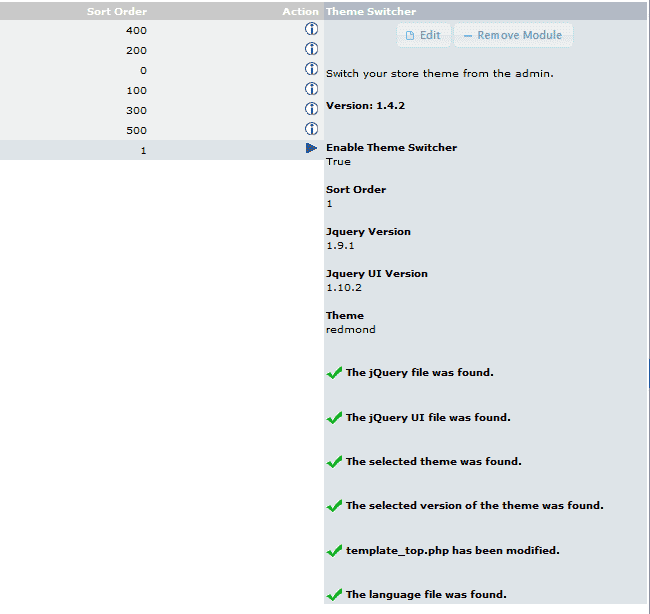Click the info icon in the 200 row
650x614 pixels.
[311, 49]
